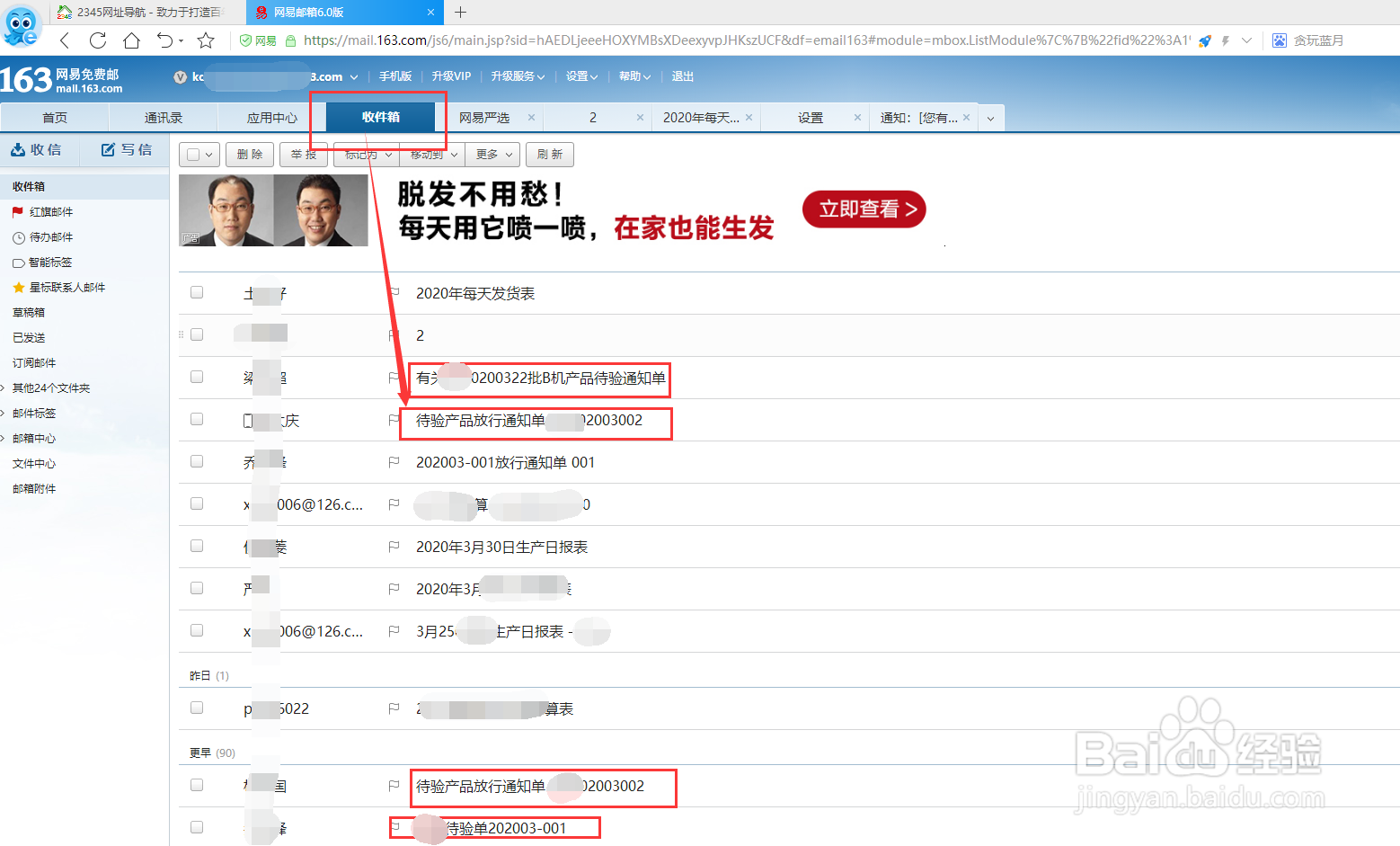
Task: Click the 写信 compose button
Action: (127, 150)
